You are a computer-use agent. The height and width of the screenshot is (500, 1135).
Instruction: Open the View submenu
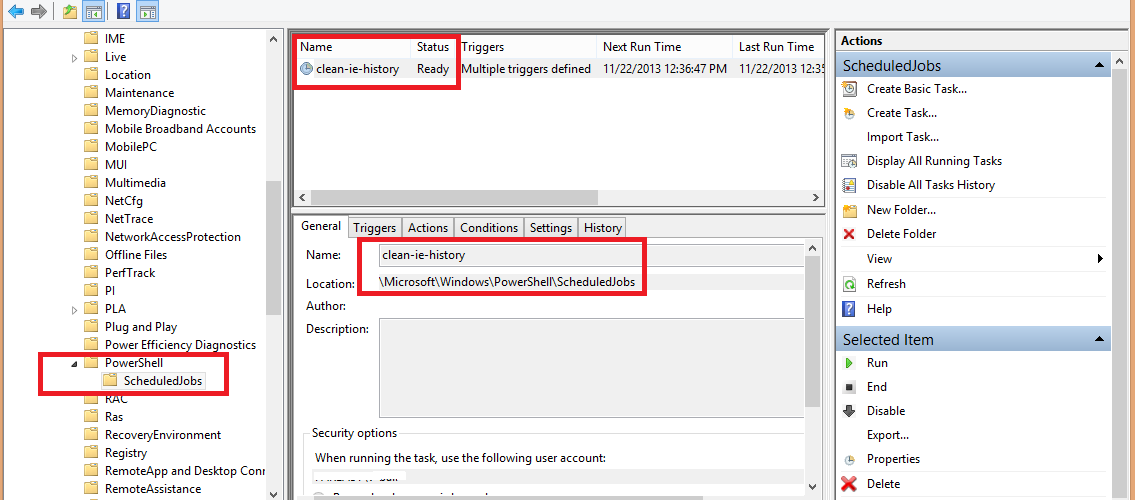coord(1099,259)
